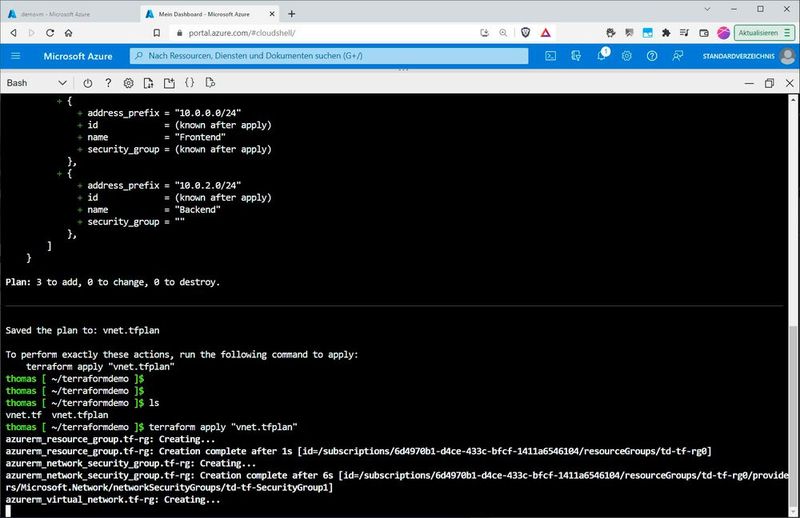Go forward in the browser
The image size is (800, 518).
32,33
